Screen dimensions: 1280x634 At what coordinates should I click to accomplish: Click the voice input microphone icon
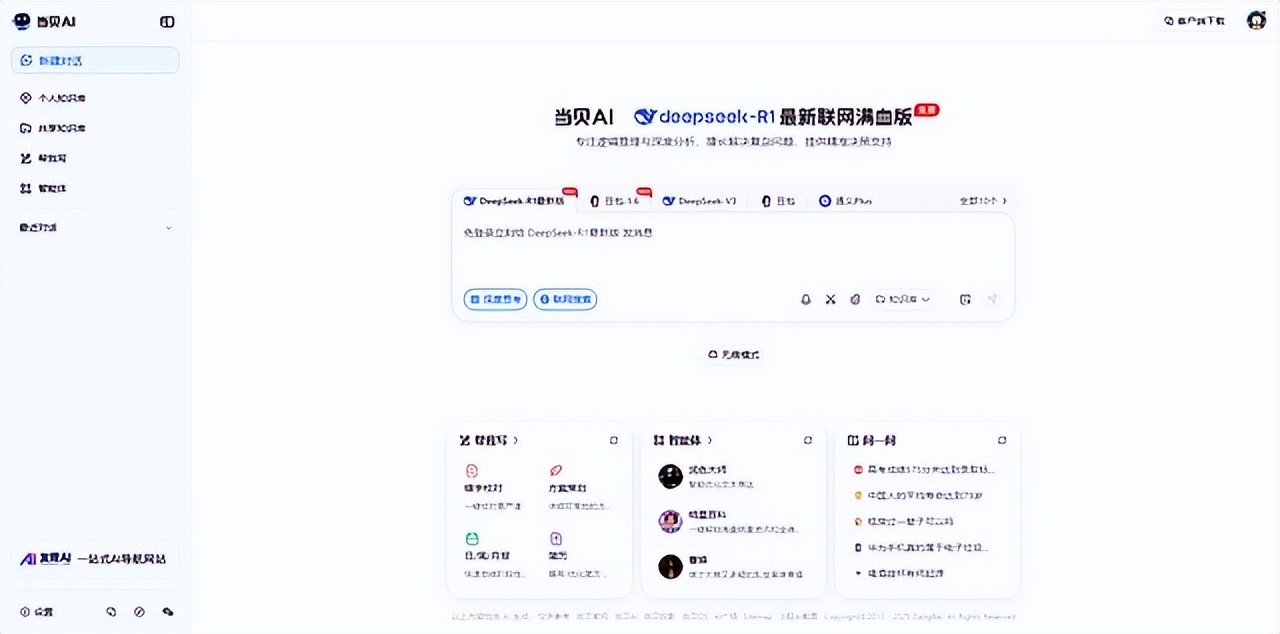coord(806,299)
